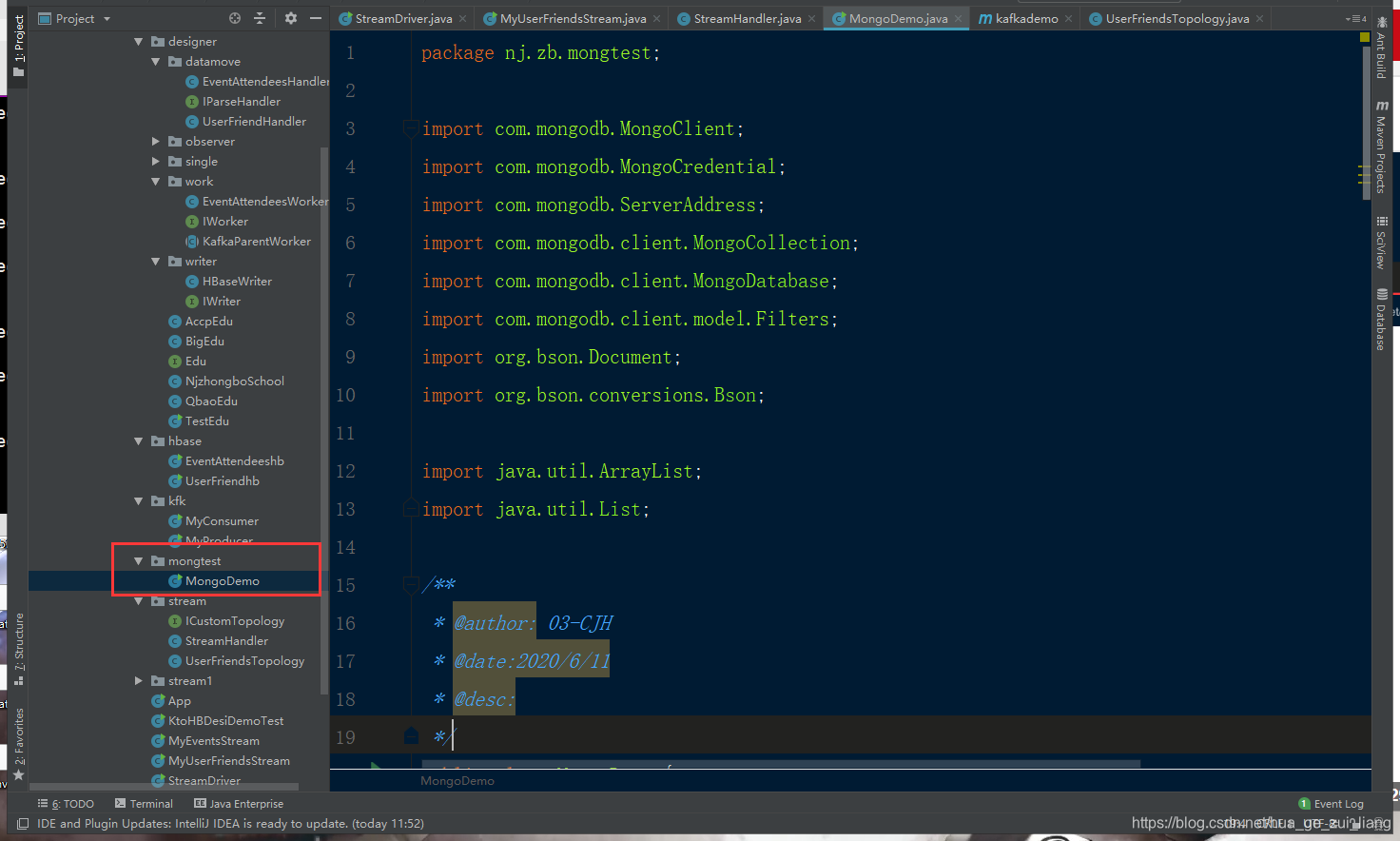Select MongoDemo in project tree

click(x=214, y=581)
